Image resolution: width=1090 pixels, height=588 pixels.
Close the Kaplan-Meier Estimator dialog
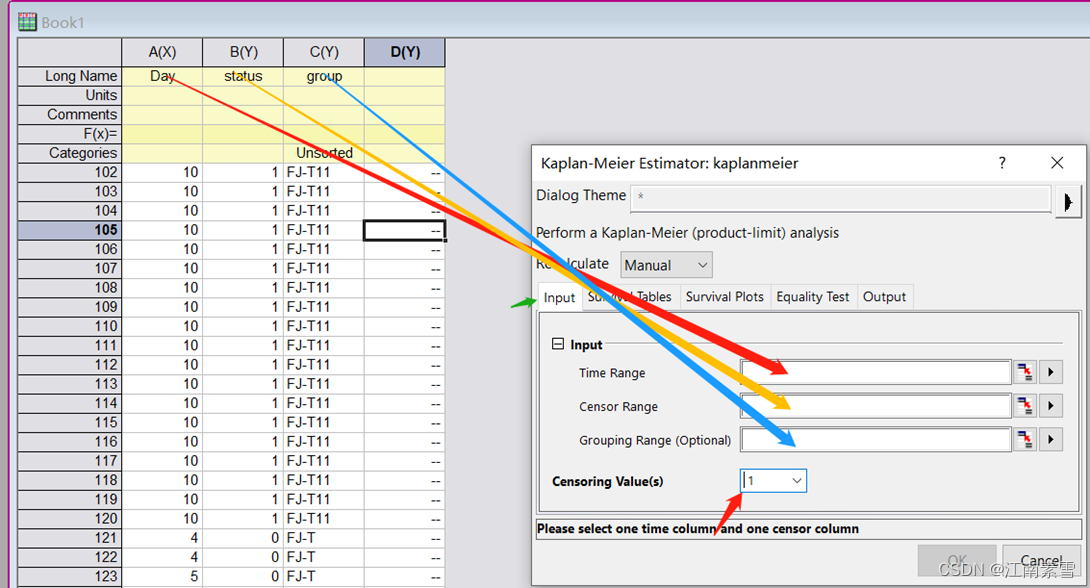pos(1057,163)
